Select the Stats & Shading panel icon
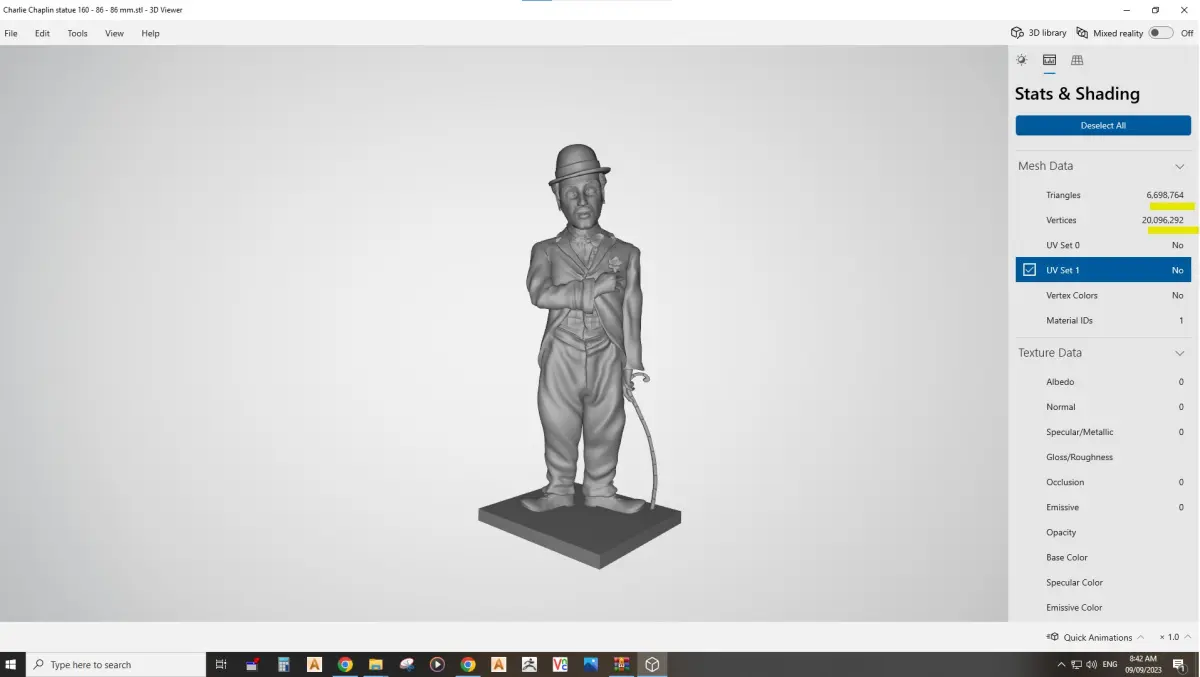The image size is (1200, 677). [1049, 60]
